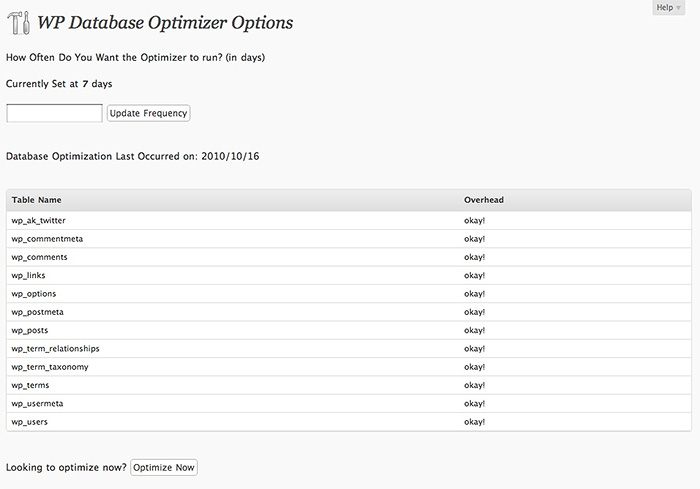Click the Overhead column header
The image size is (700, 489).
[x=483, y=200]
